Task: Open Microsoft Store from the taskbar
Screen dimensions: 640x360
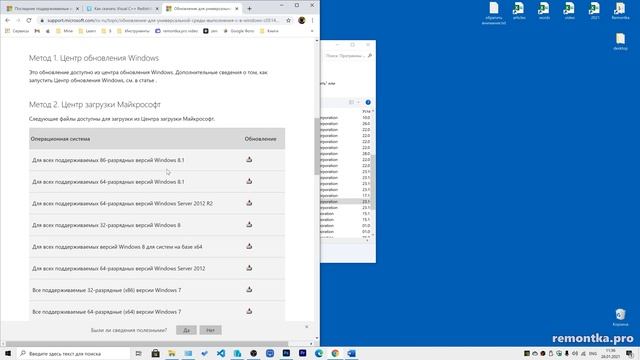Action: (156, 353)
